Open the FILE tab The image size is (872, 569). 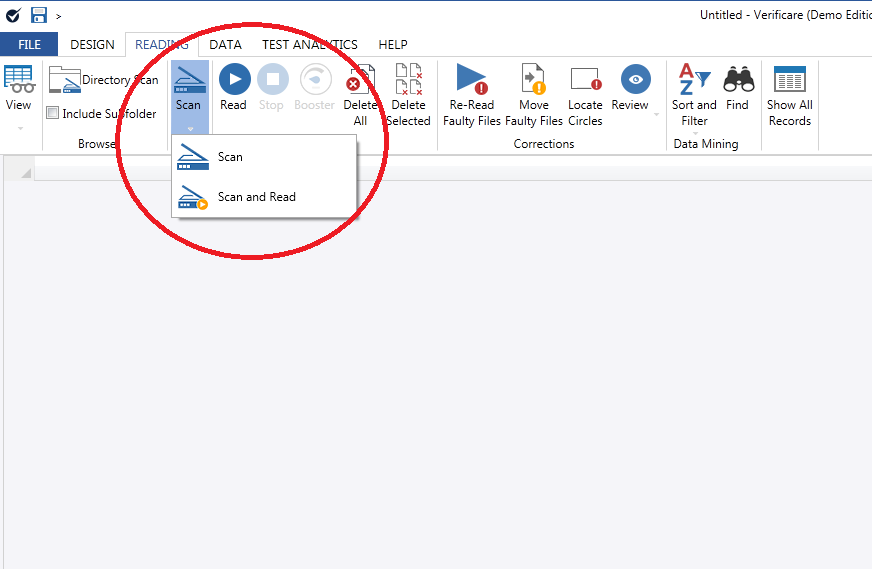(29, 44)
